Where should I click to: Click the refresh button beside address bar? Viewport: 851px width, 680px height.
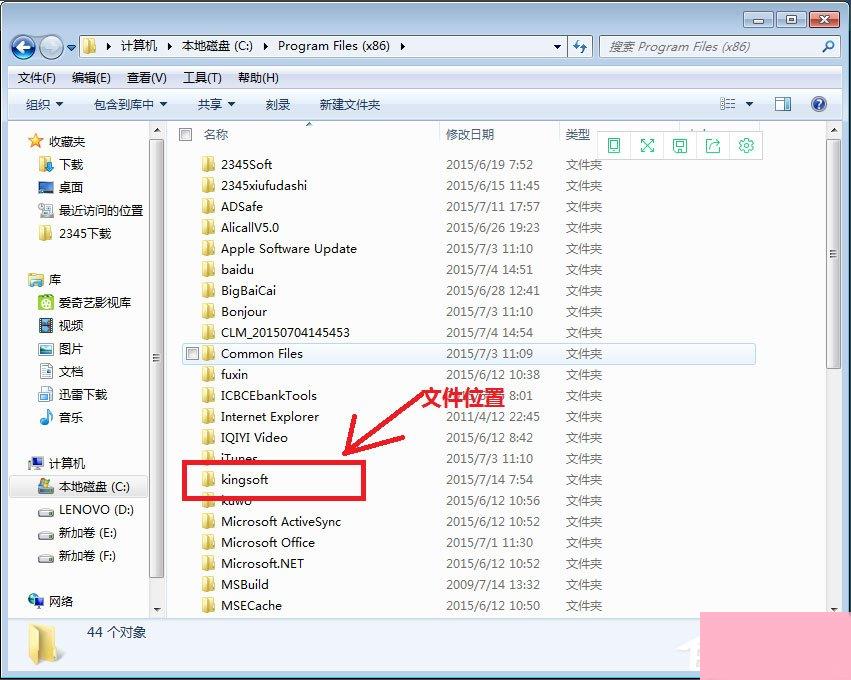coord(580,47)
